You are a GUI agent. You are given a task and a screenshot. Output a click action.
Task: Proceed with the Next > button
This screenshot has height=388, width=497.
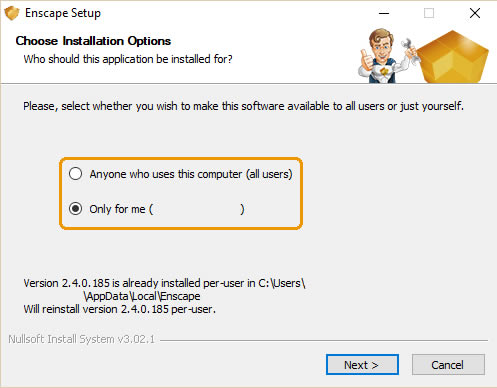coord(362,365)
